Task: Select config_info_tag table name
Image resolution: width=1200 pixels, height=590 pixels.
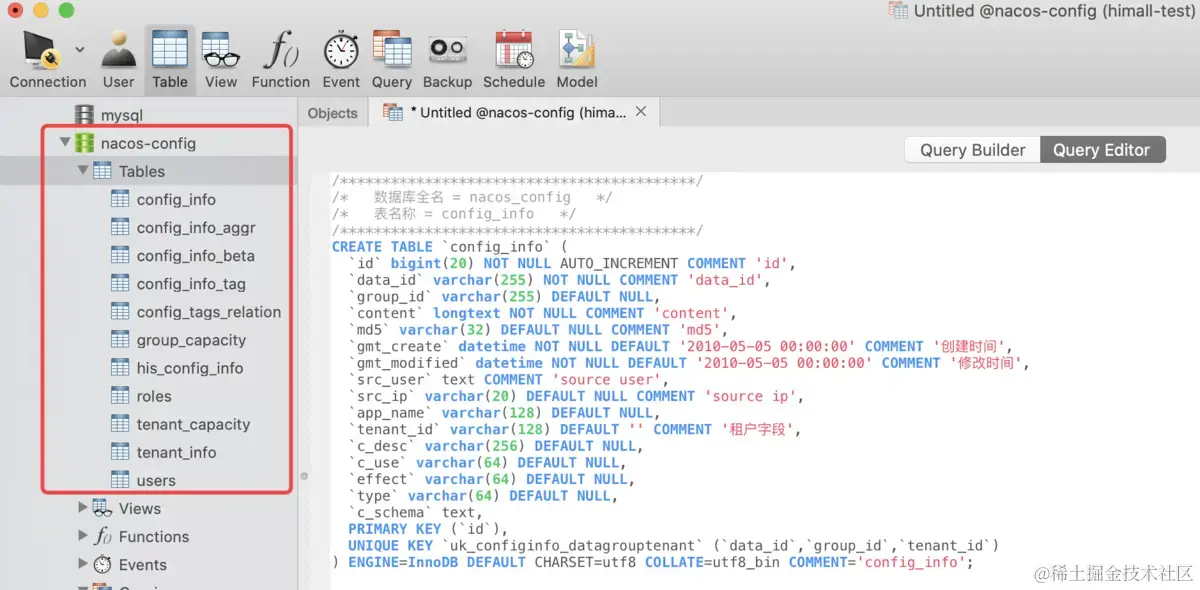Action: pyautogui.click(x=191, y=283)
